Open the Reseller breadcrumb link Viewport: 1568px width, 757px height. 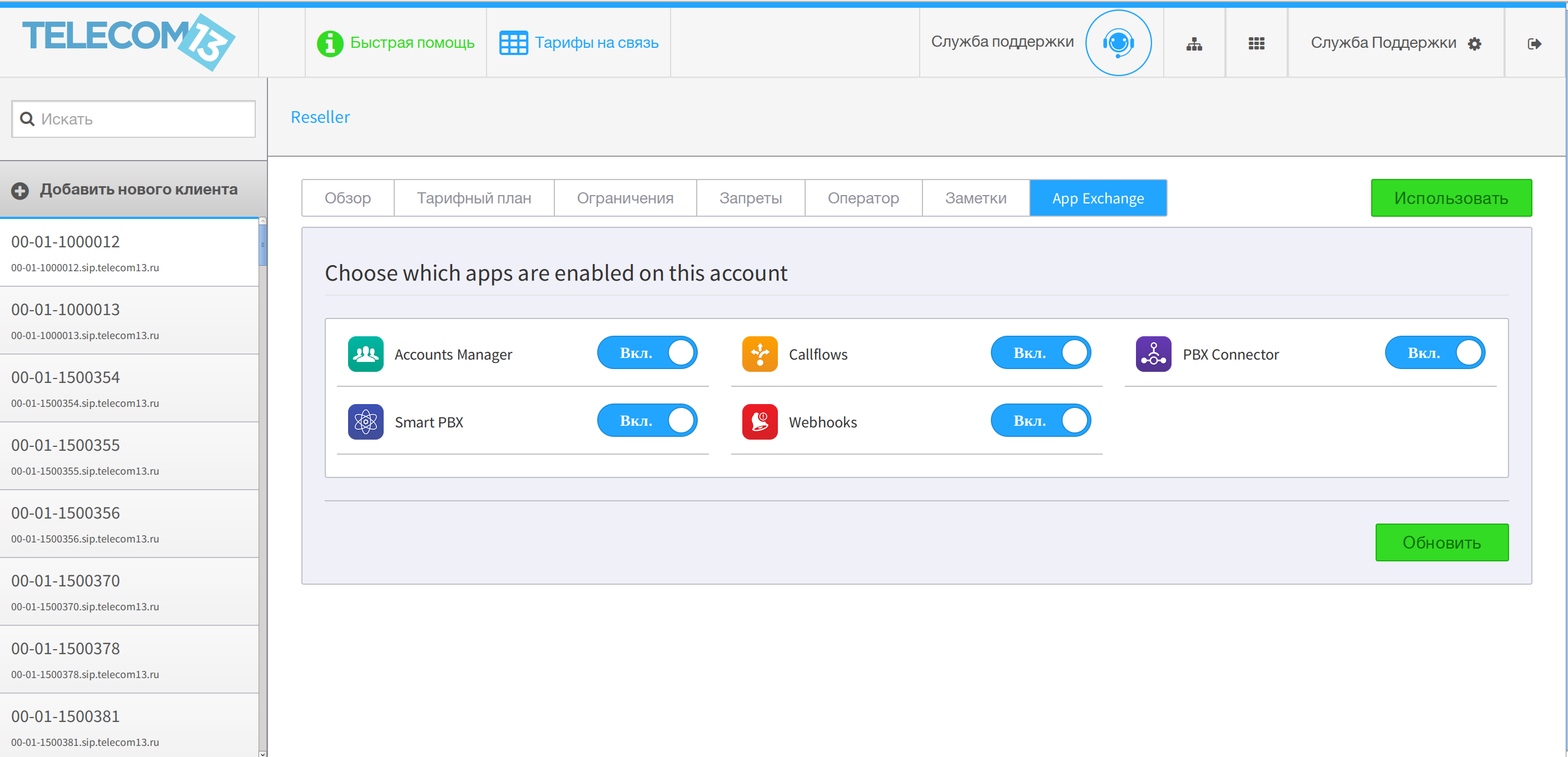(x=320, y=117)
